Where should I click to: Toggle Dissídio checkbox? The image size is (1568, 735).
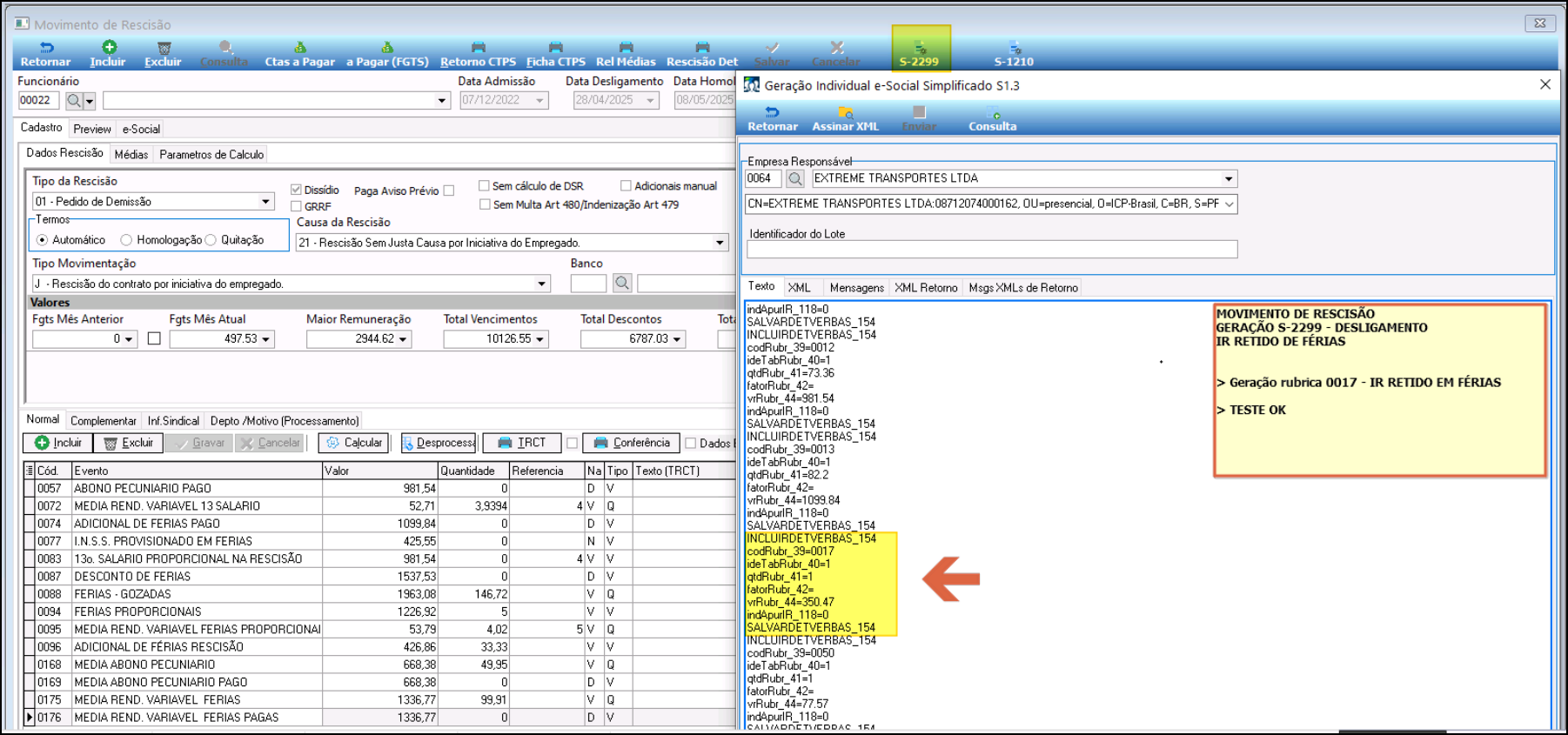(x=296, y=190)
